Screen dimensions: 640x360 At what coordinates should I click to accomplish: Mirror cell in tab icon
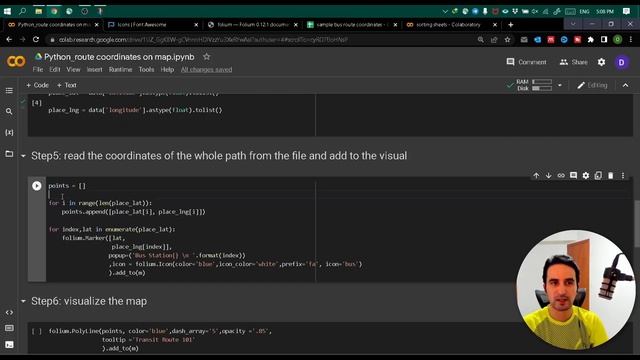coord(598,176)
